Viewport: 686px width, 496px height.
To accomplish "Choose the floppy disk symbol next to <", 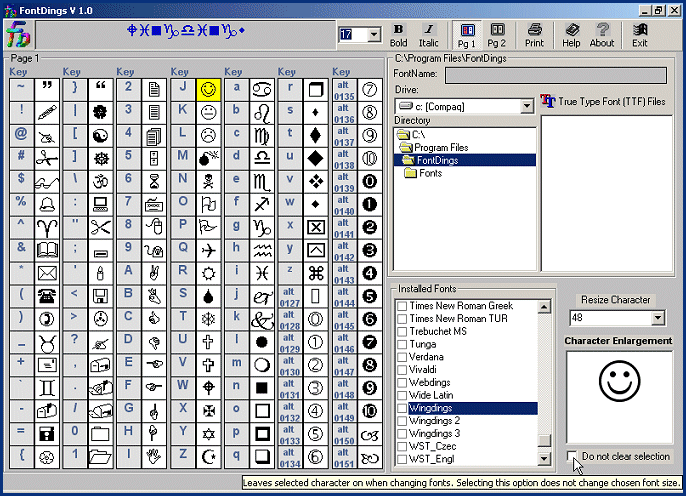I will pyautogui.click(x=100, y=296).
